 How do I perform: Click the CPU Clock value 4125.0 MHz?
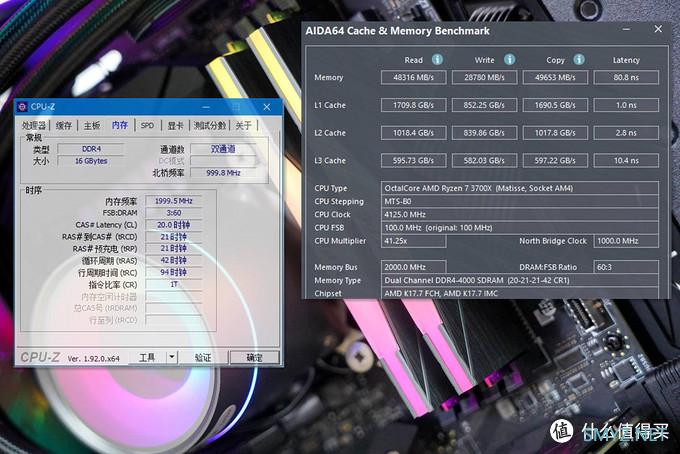tap(520, 214)
